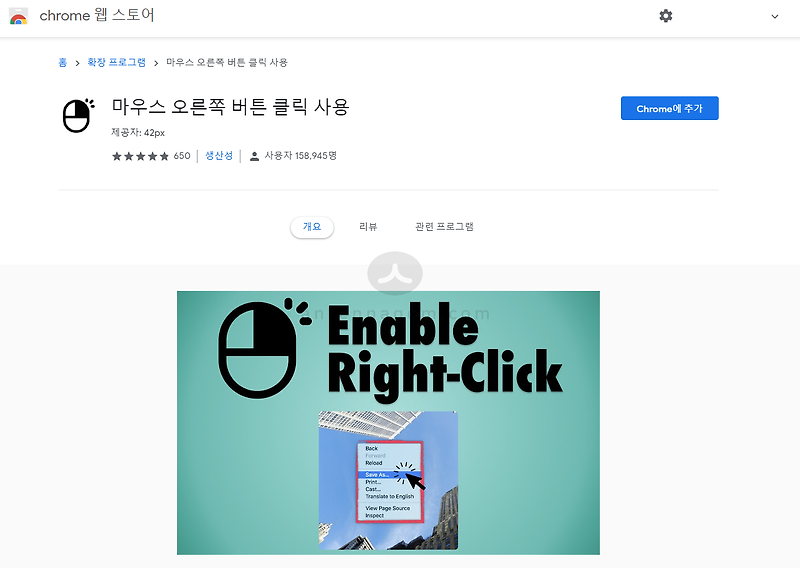Switch to the 관련 프로그램 tab
Screen dimensions: 800x568
pos(444,227)
